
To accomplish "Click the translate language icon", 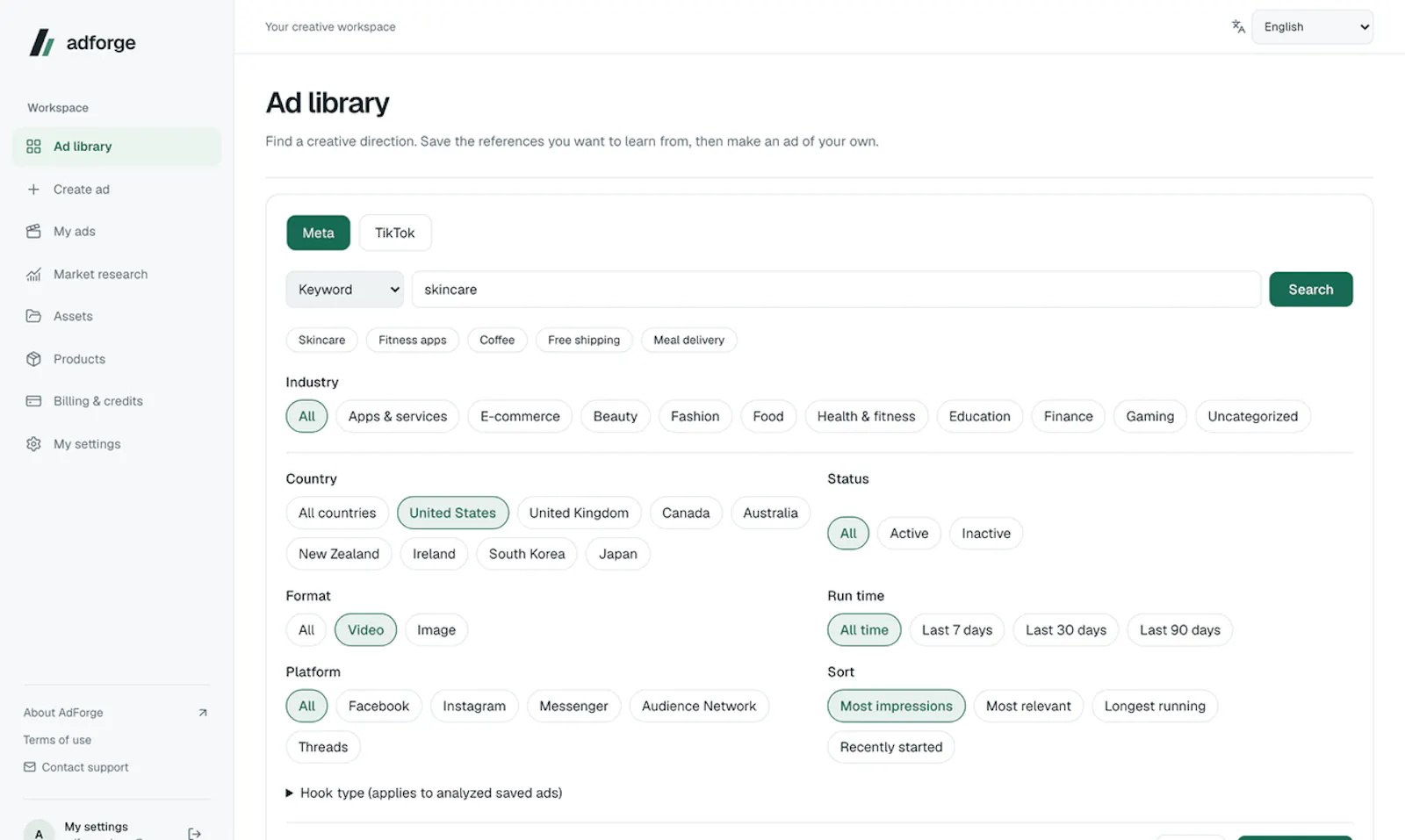I will tap(1238, 26).
